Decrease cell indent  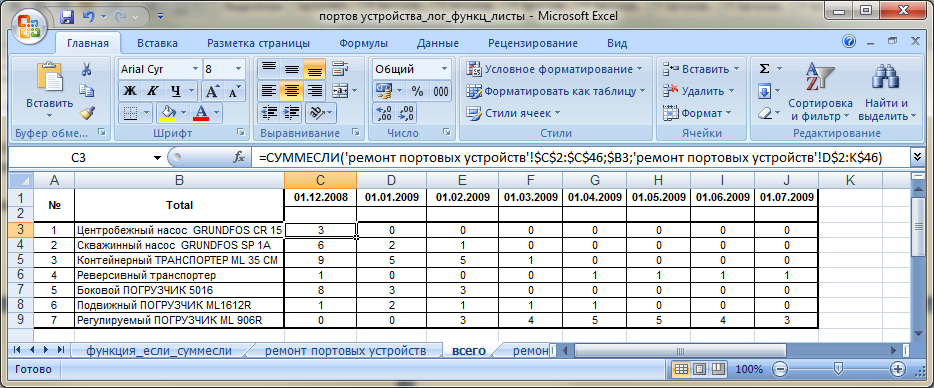point(269,113)
